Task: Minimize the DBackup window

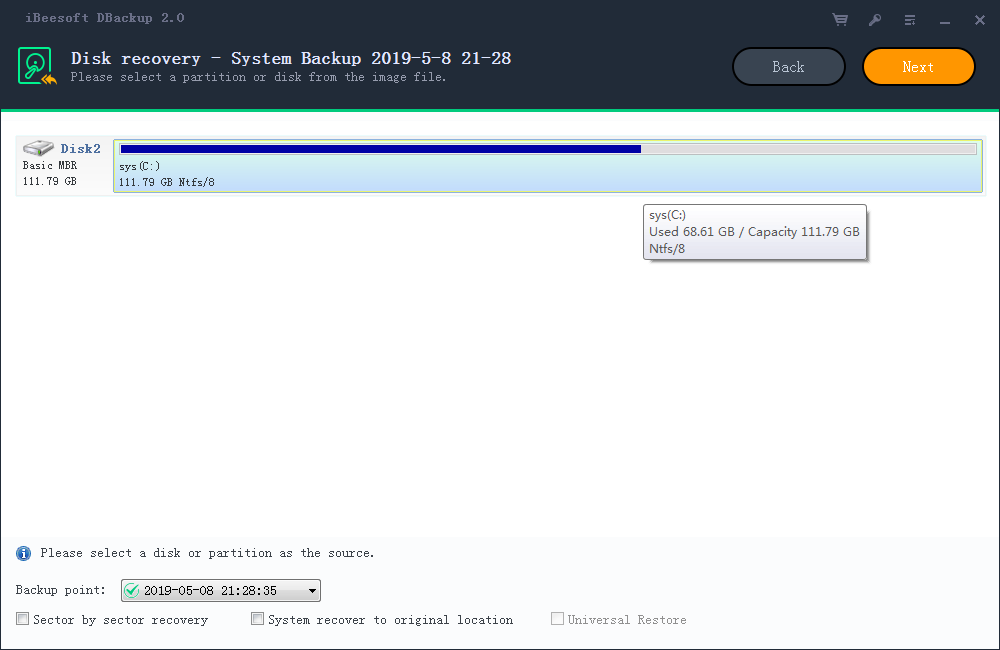Action: [x=945, y=23]
